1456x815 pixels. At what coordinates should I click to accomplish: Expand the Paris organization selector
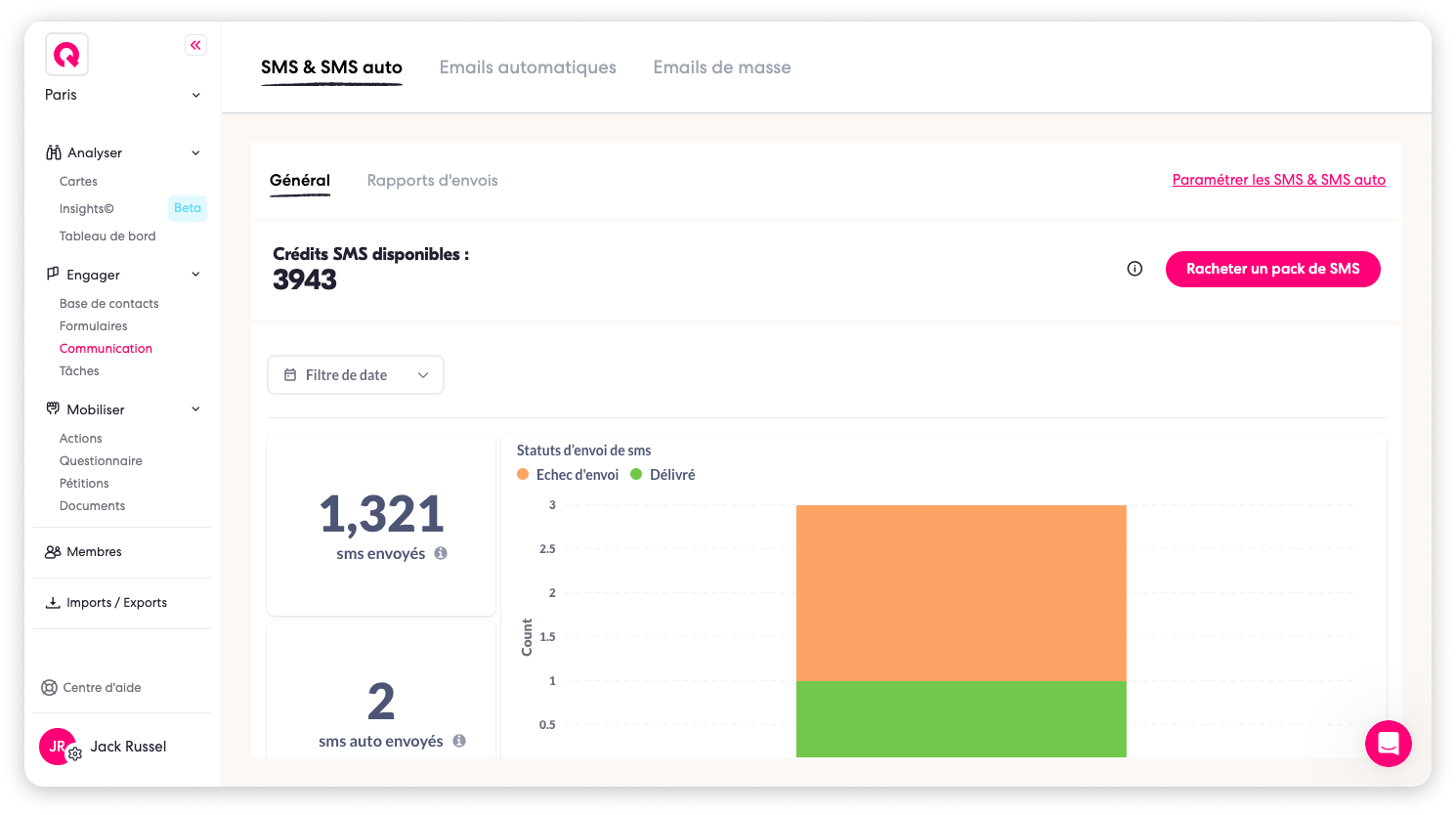(x=123, y=95)
